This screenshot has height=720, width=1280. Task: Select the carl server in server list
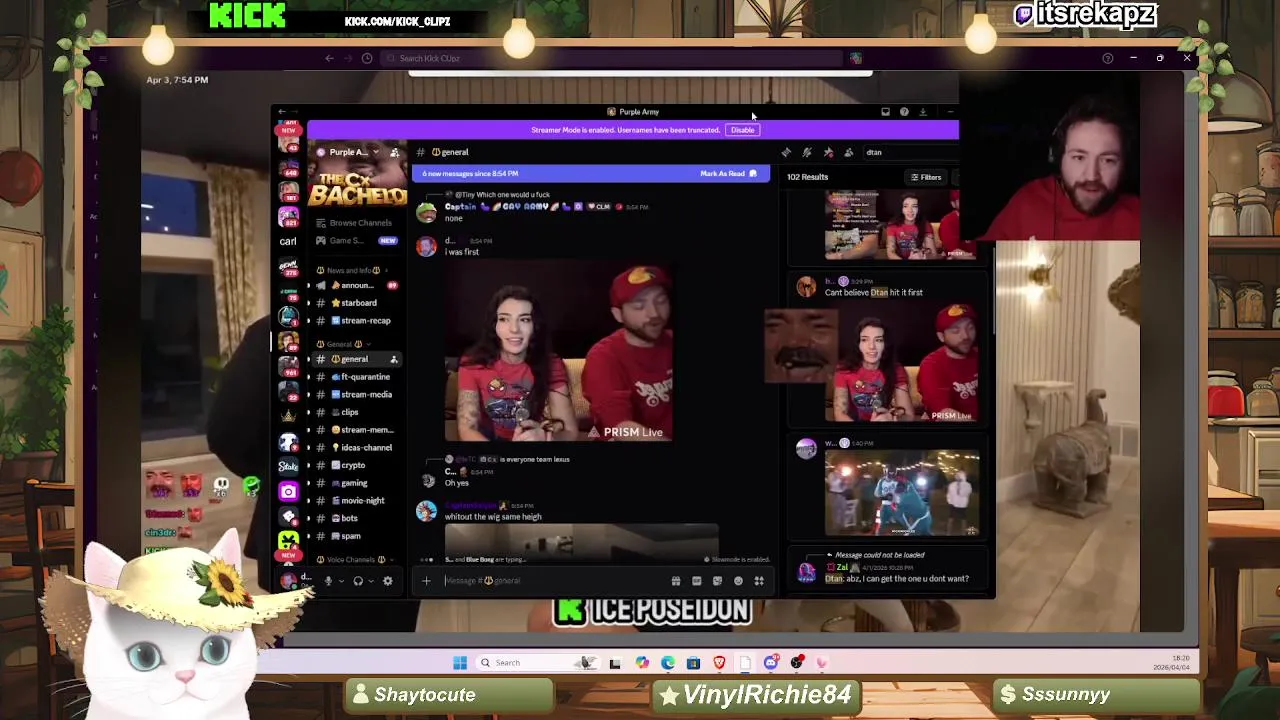288,241
